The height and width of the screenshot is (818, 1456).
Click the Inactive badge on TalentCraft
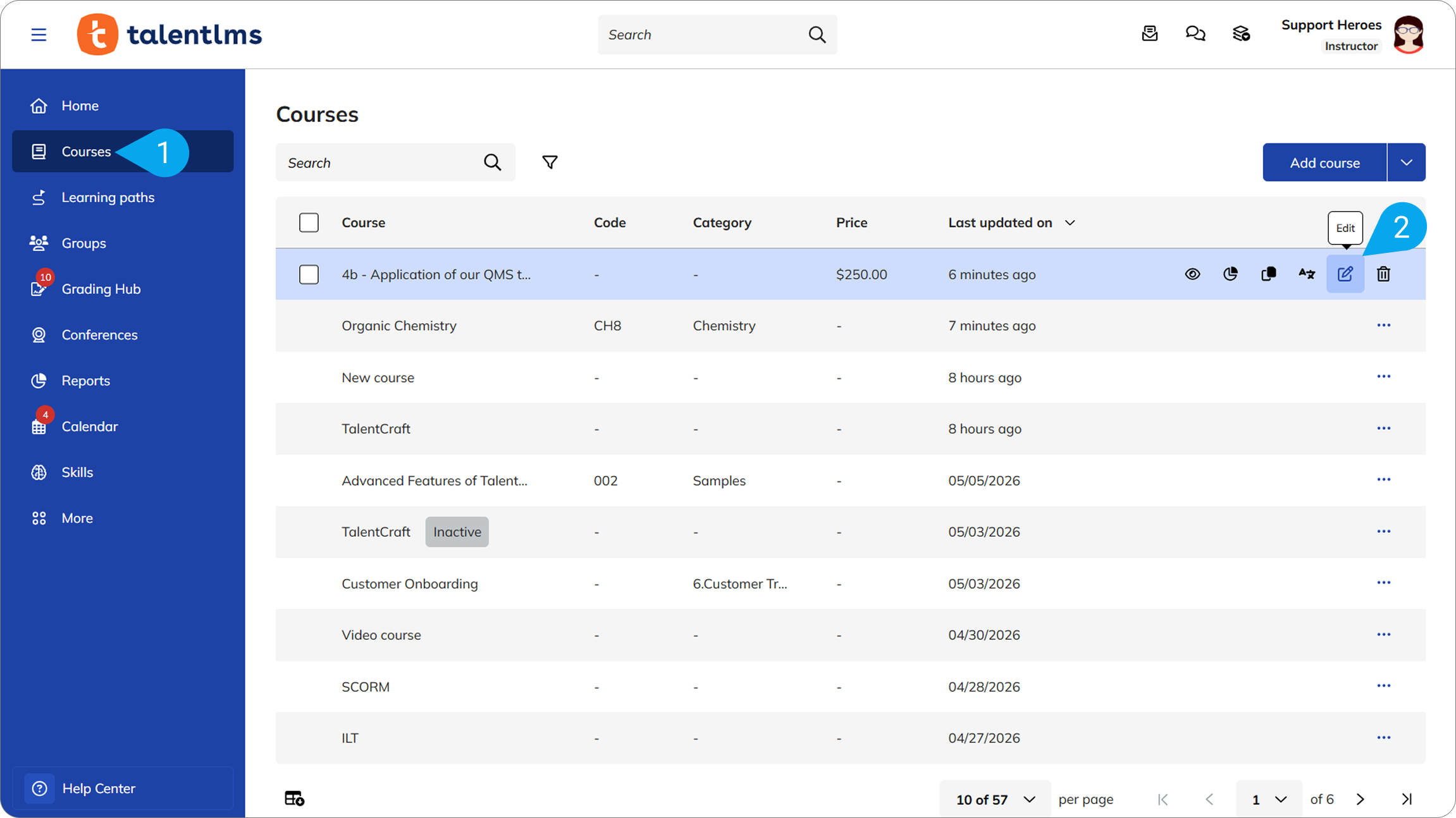pyautogui.click(x=457, y=532)
